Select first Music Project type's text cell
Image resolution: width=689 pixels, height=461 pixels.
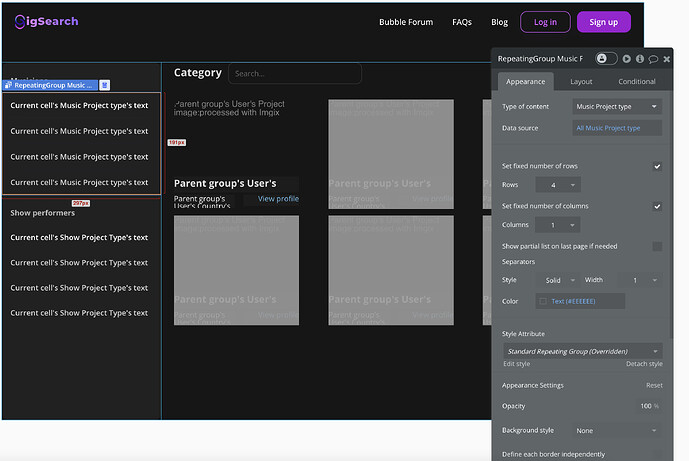coord(79,105)
